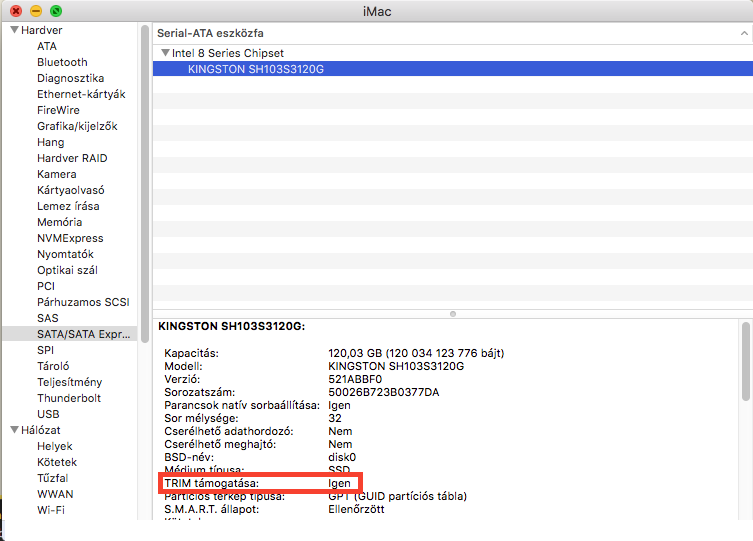
Task: Select the KINGSTON SH103S3120G device row
Action: click(x=452, y=69)
